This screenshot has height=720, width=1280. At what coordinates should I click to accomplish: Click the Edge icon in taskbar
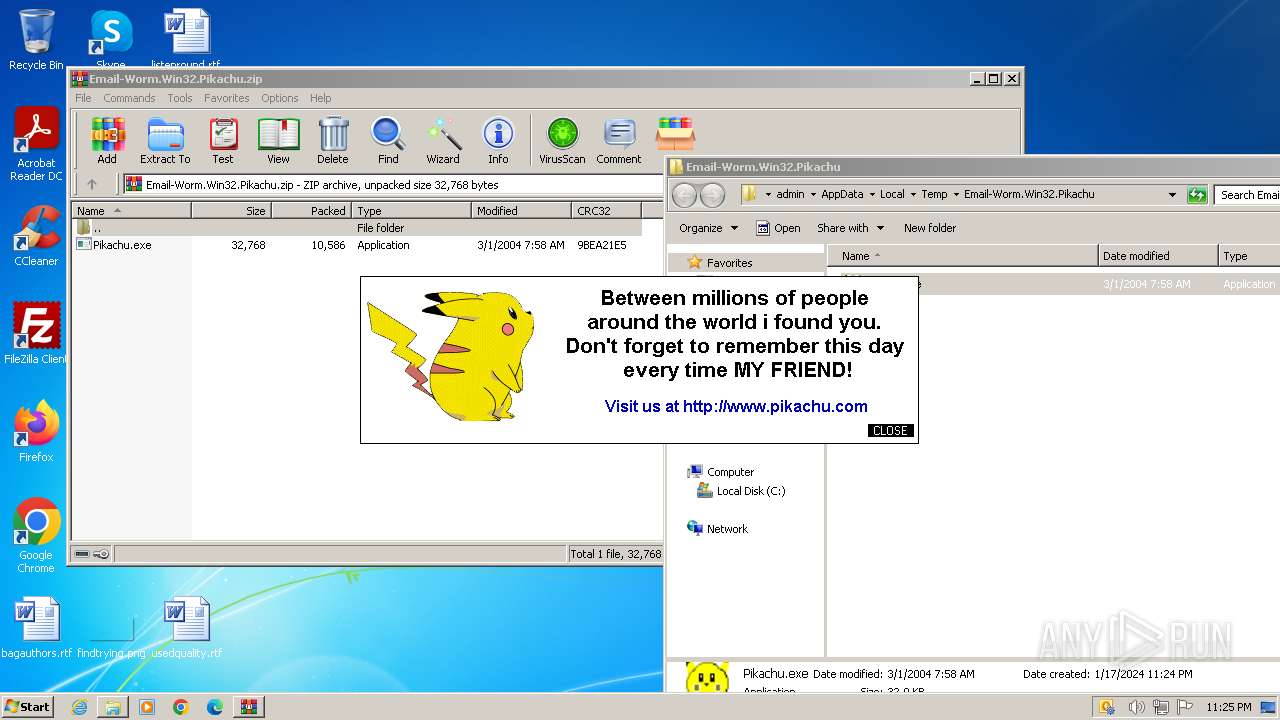214,707
